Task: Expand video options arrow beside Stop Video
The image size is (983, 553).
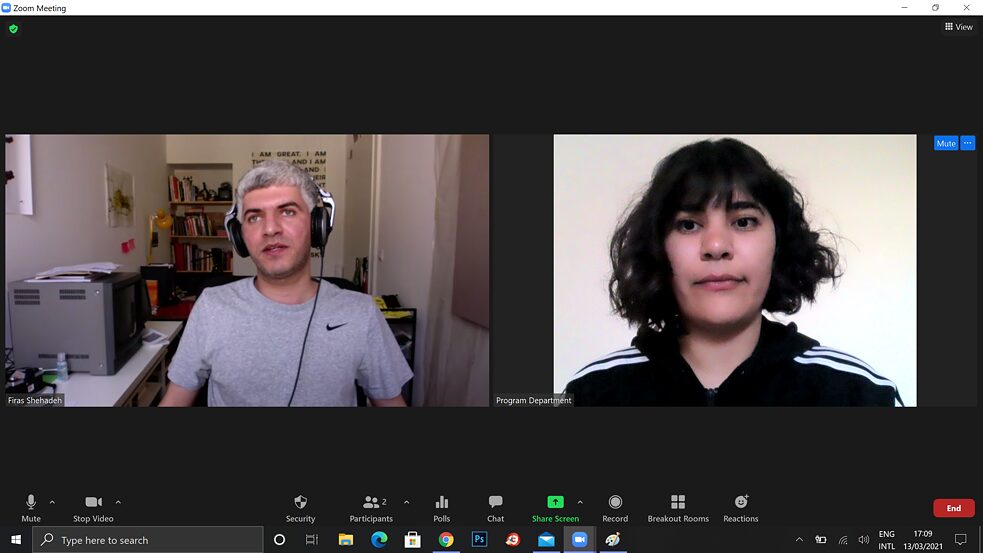Action: point(118,502)
